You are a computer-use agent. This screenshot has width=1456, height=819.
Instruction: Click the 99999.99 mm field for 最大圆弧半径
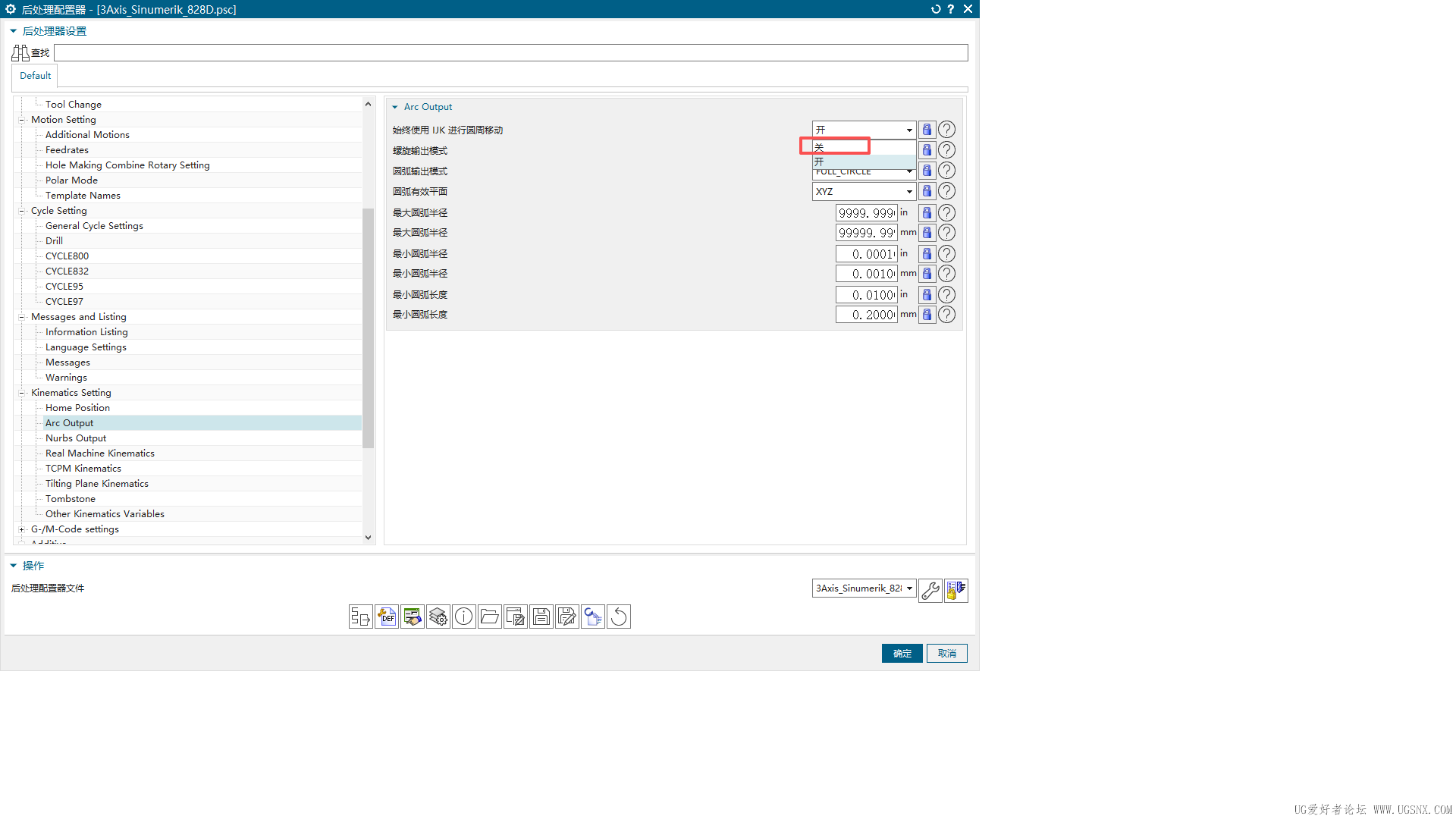pyautogui.click(x=866, y=233)
